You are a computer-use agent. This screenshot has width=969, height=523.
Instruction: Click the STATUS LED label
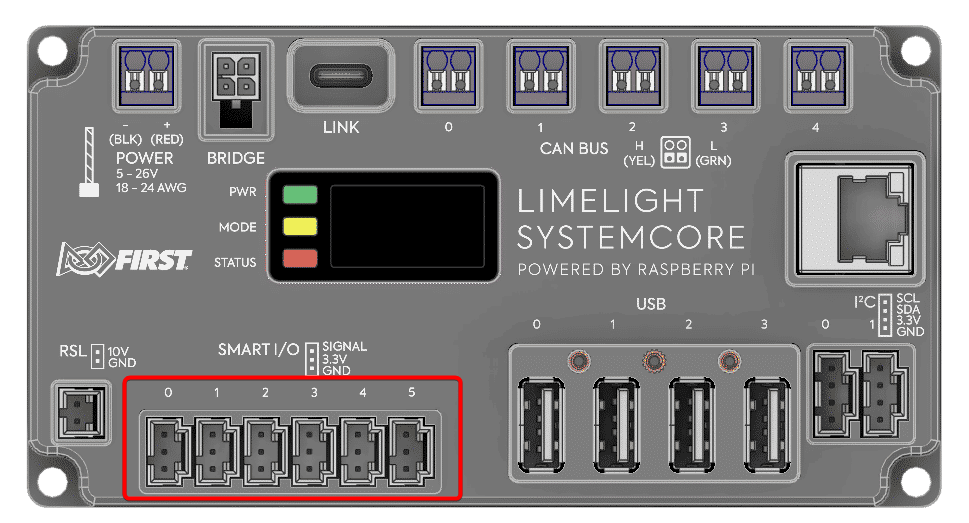click(235, 263)
